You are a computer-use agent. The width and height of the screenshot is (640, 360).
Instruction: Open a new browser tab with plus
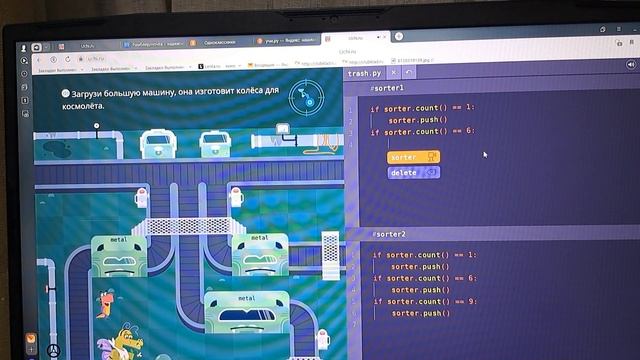coord(399,36)
